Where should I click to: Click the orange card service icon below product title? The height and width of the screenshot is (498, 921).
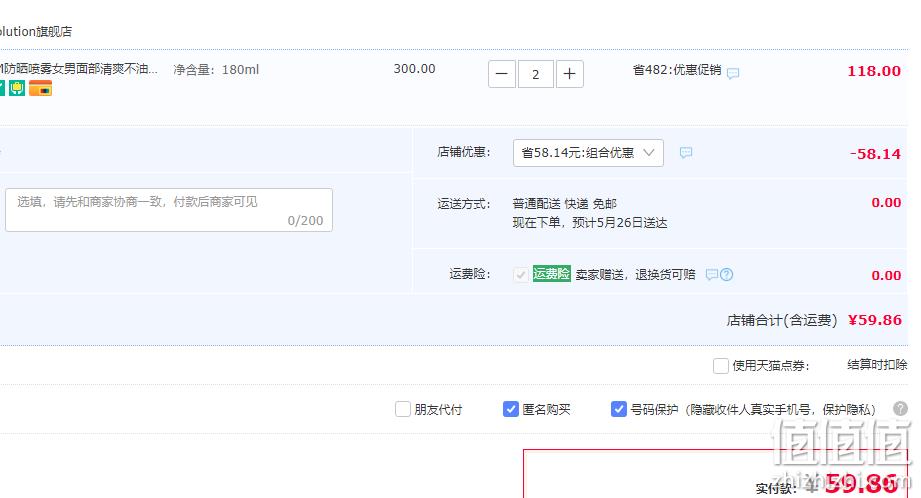tap(41, 89)
